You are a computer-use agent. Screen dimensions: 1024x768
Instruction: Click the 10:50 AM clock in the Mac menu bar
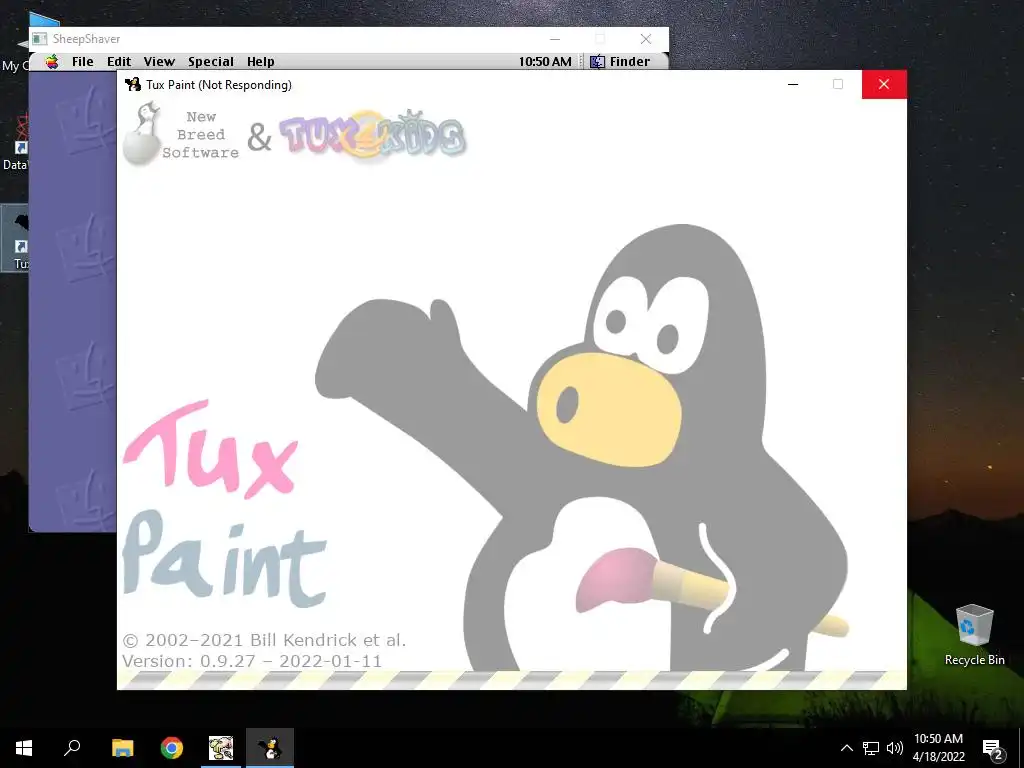point(545,61)
